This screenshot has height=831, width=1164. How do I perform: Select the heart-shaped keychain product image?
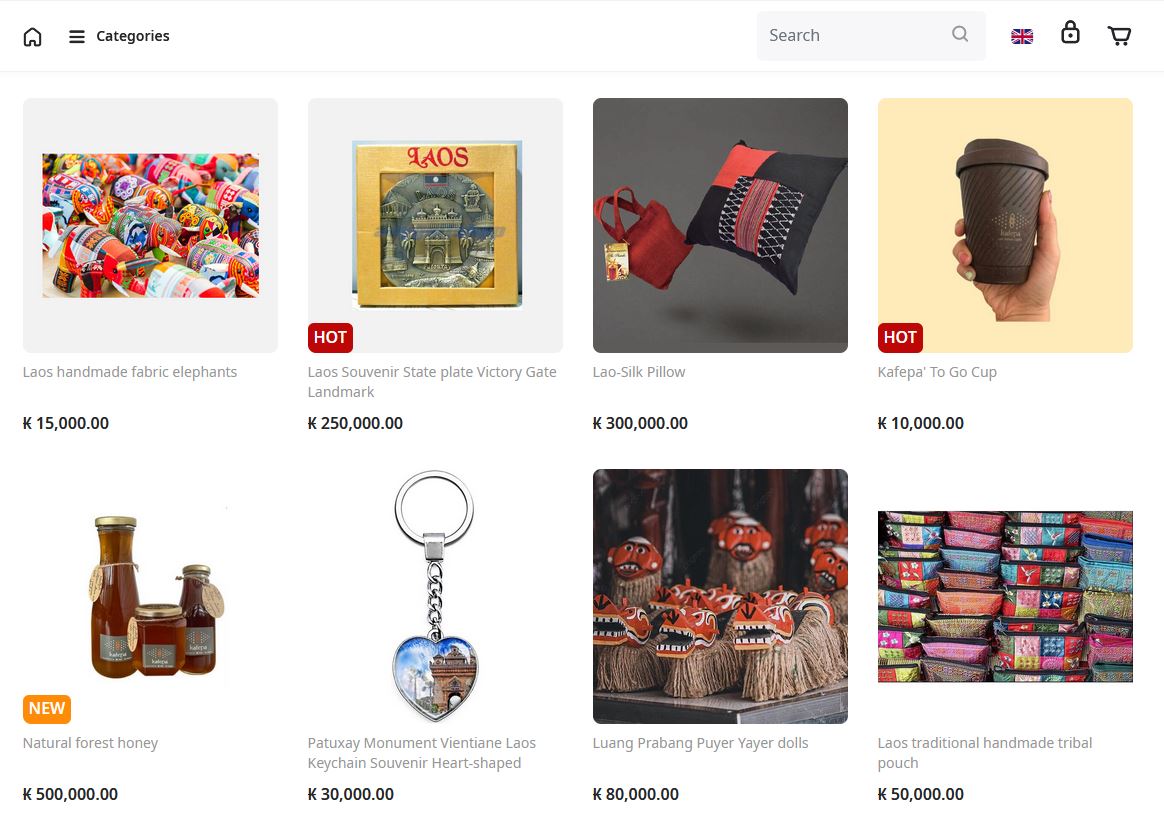pos(435,596)
